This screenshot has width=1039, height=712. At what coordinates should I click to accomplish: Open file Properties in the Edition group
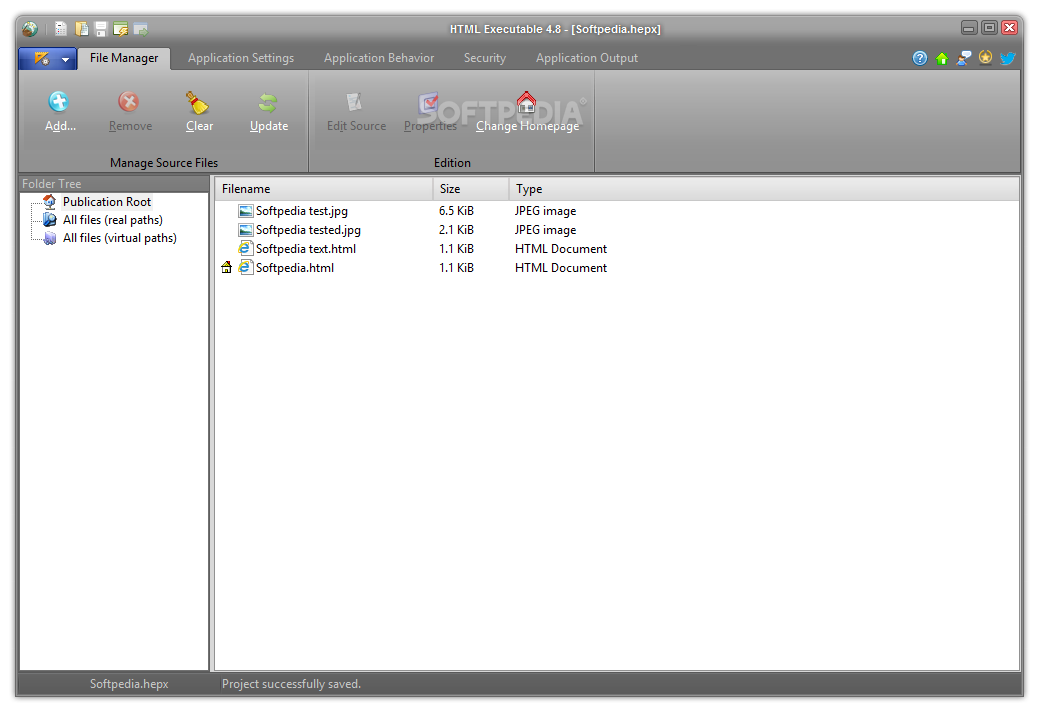(430, 111)
